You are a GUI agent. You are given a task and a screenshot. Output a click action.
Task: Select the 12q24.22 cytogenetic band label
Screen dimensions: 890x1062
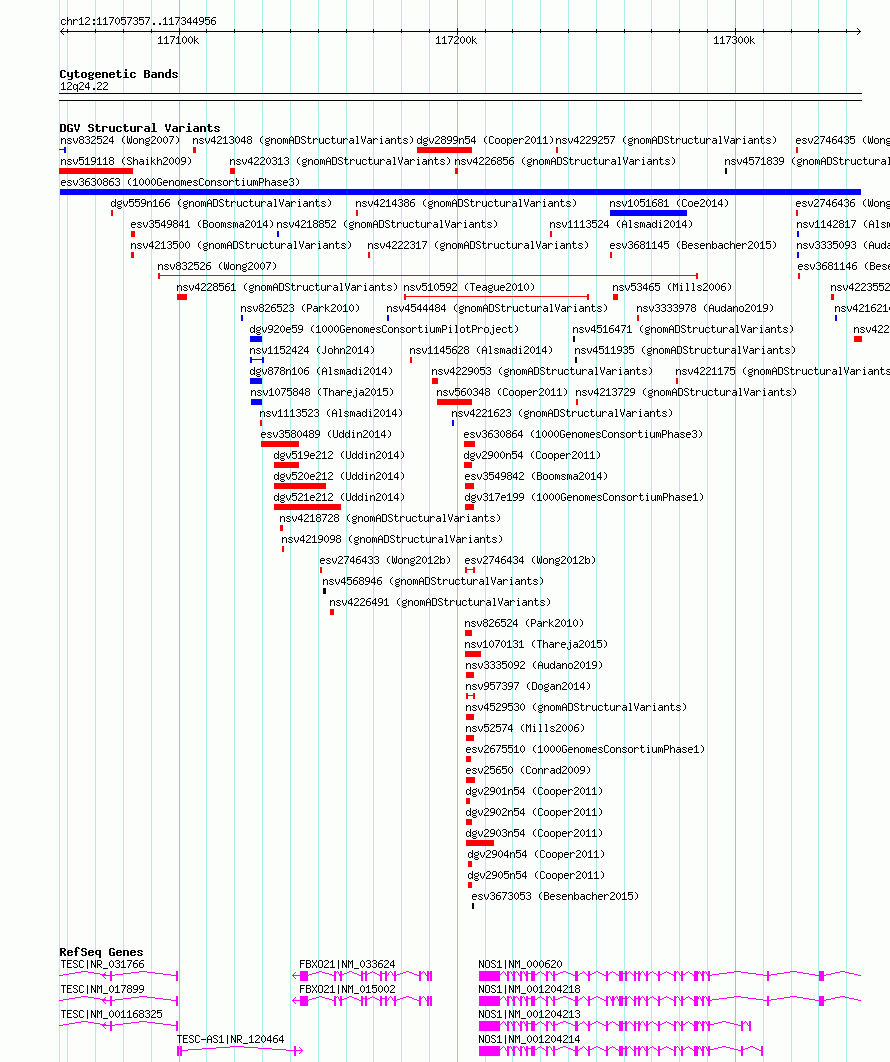[x=84, y=86]
